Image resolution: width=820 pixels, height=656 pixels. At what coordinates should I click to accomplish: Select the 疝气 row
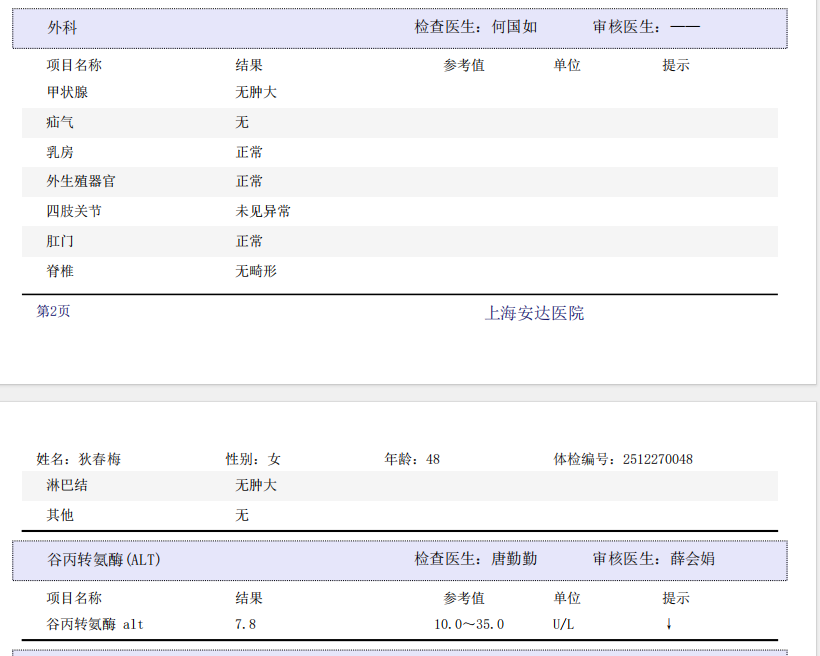pyautogui.click(x=60, y=122)
